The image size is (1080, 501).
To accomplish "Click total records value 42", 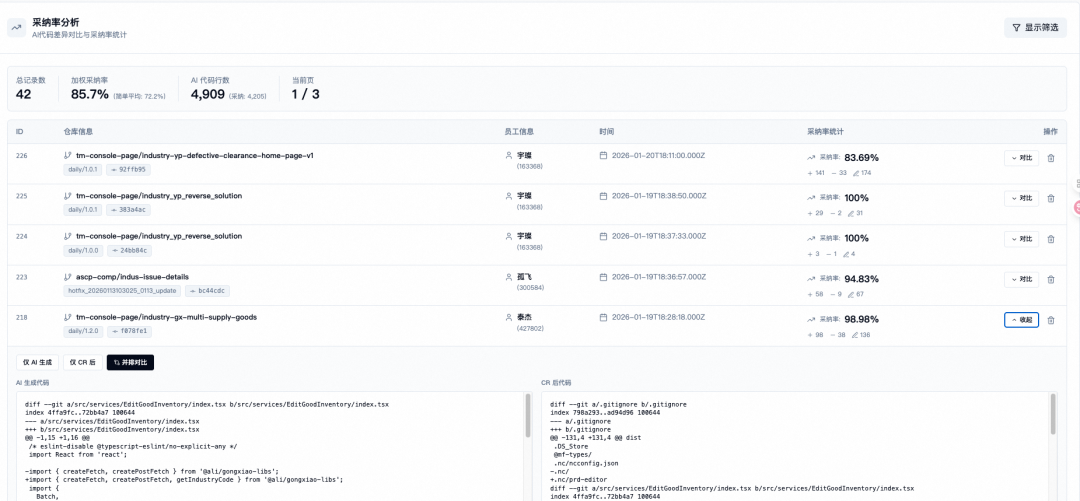I will point(23,94).
